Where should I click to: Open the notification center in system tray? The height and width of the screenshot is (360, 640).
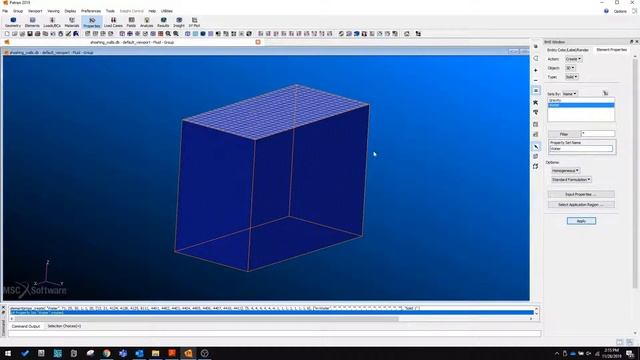point(630,353)
